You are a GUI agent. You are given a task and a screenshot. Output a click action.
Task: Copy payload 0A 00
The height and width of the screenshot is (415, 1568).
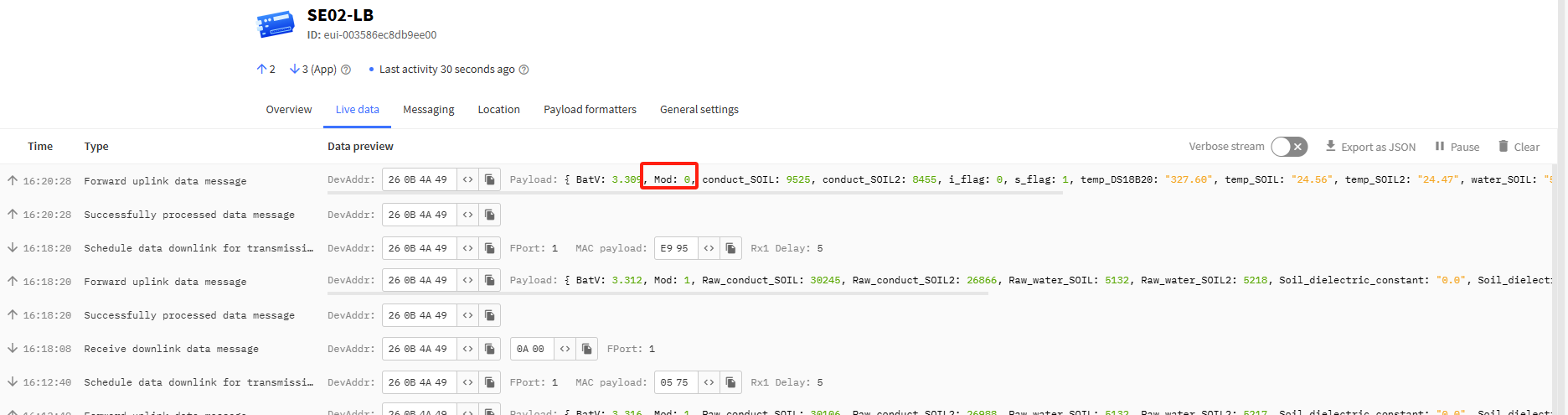[x=587, y=349]
